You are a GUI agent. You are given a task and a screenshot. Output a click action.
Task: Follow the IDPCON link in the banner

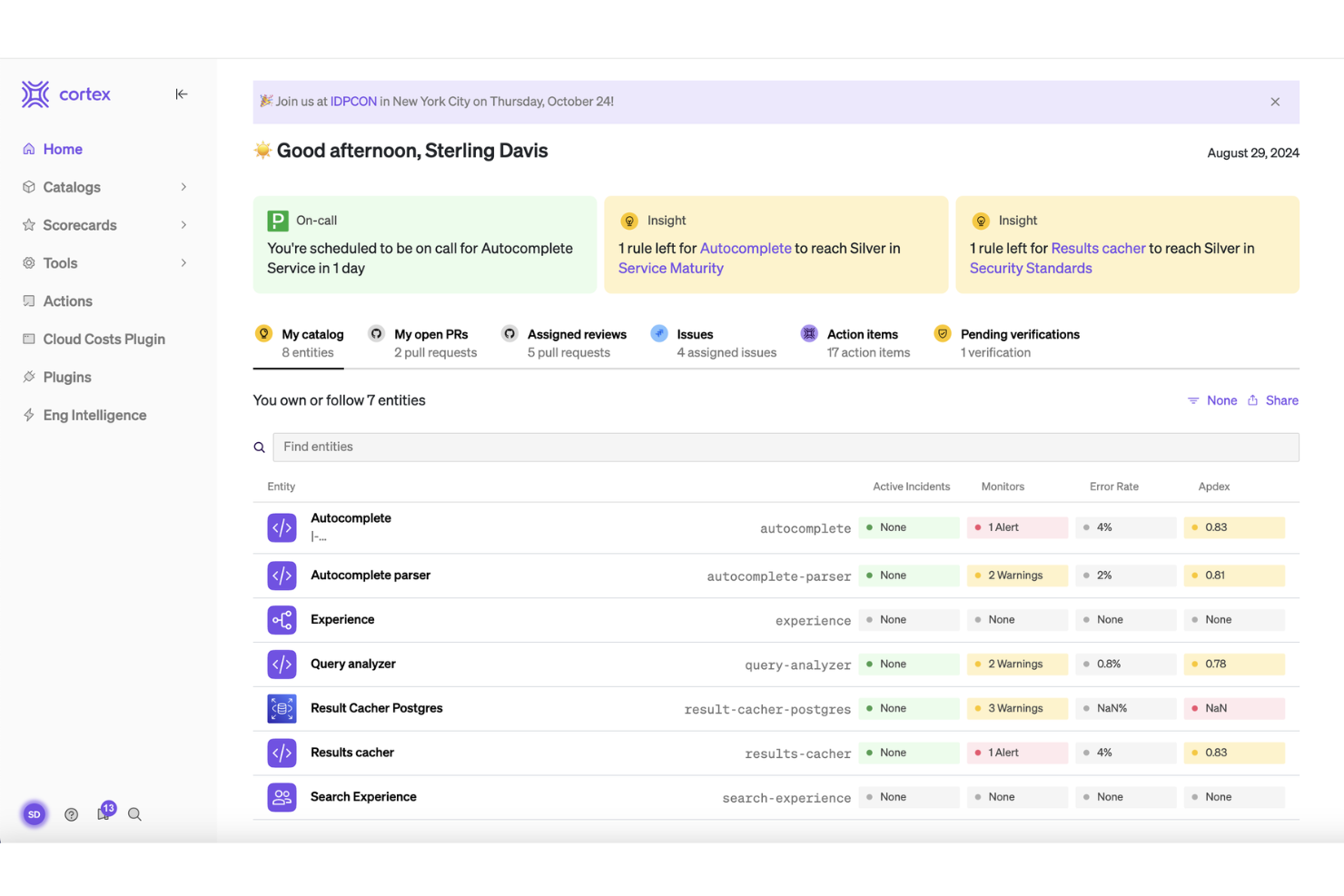[353, 102]
